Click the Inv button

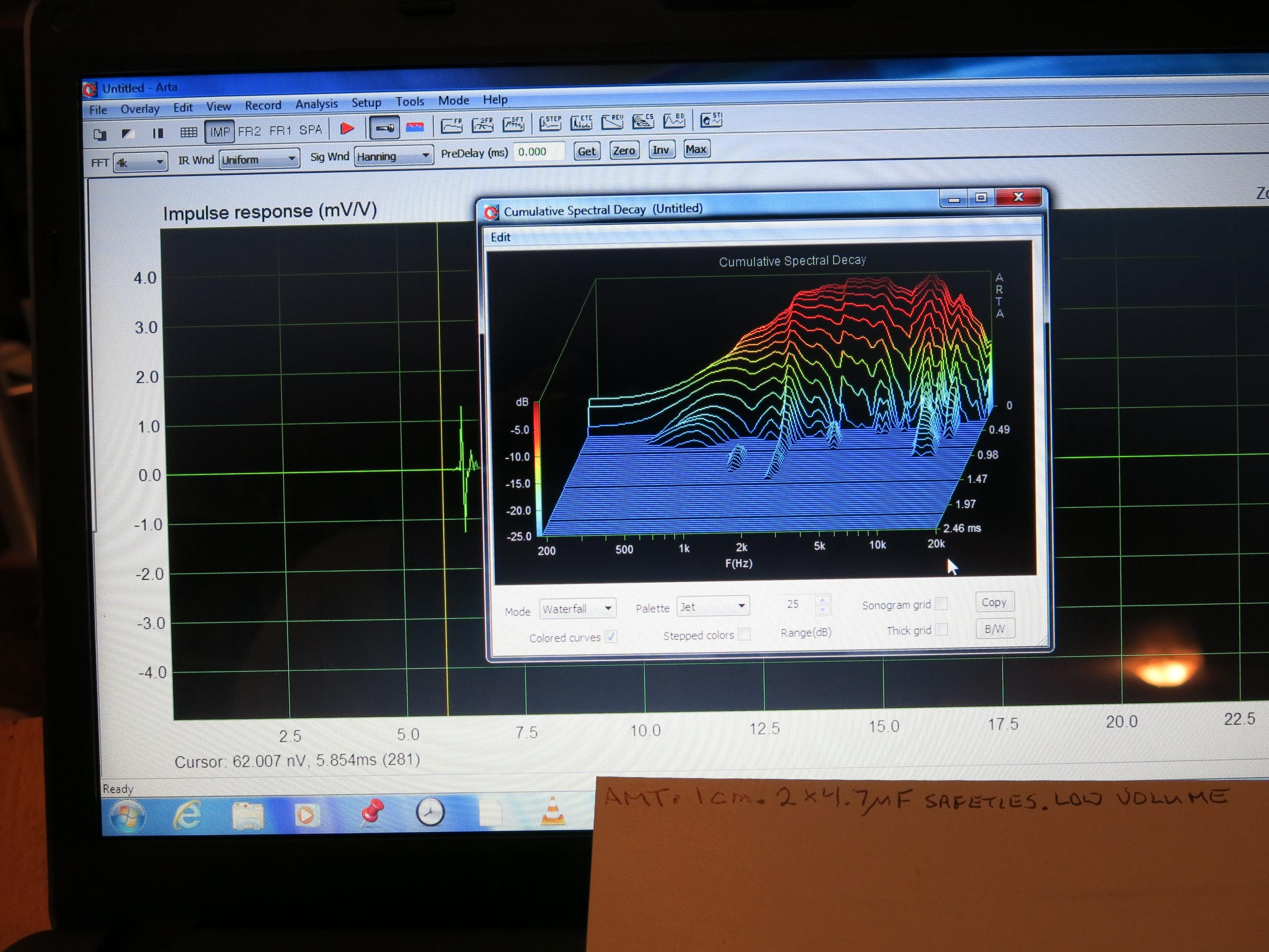[661, 150]
